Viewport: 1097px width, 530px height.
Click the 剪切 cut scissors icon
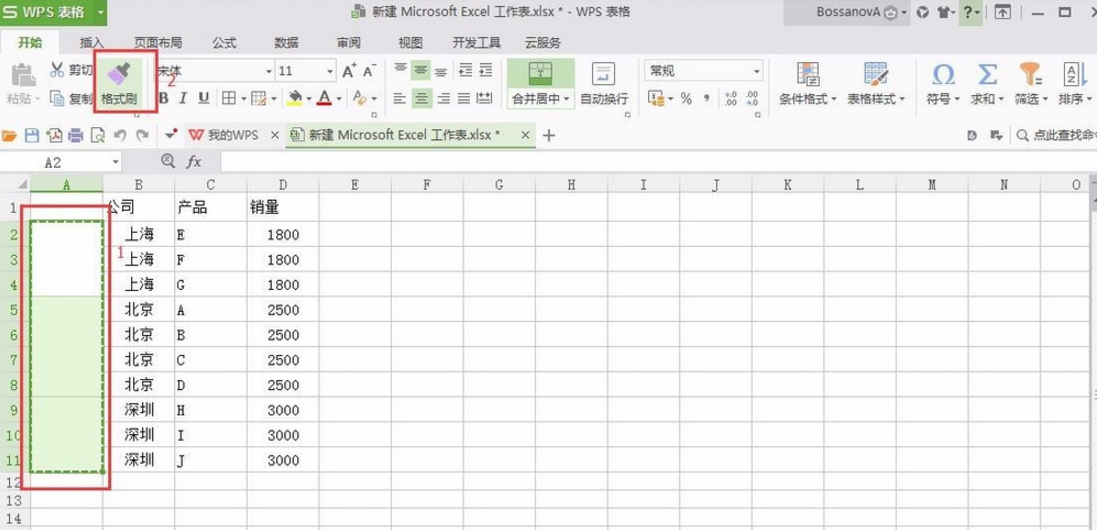[x=57, y=70]
